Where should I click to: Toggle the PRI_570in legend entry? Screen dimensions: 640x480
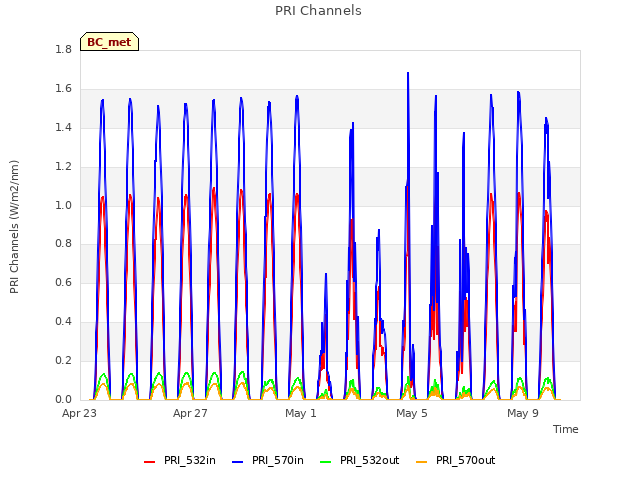pos(267,461)
